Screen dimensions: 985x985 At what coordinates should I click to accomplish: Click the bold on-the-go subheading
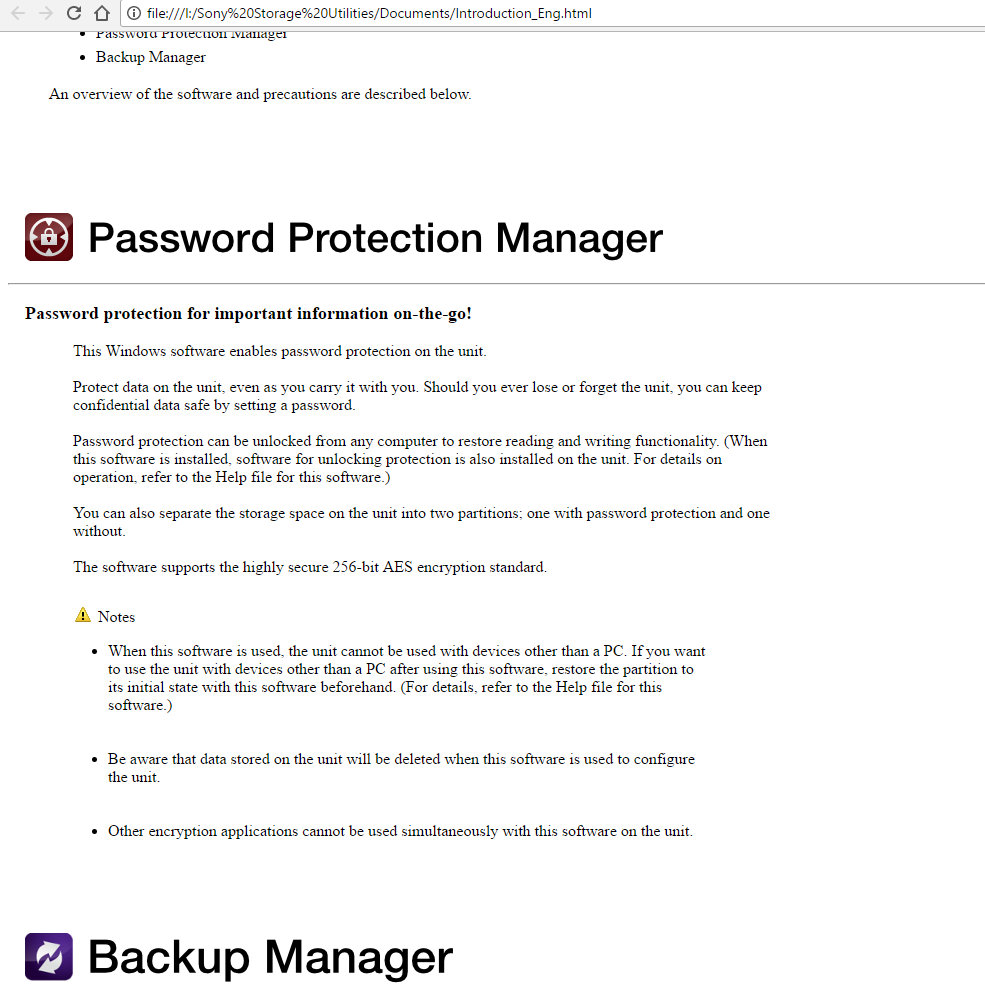[x=248, y=313]
